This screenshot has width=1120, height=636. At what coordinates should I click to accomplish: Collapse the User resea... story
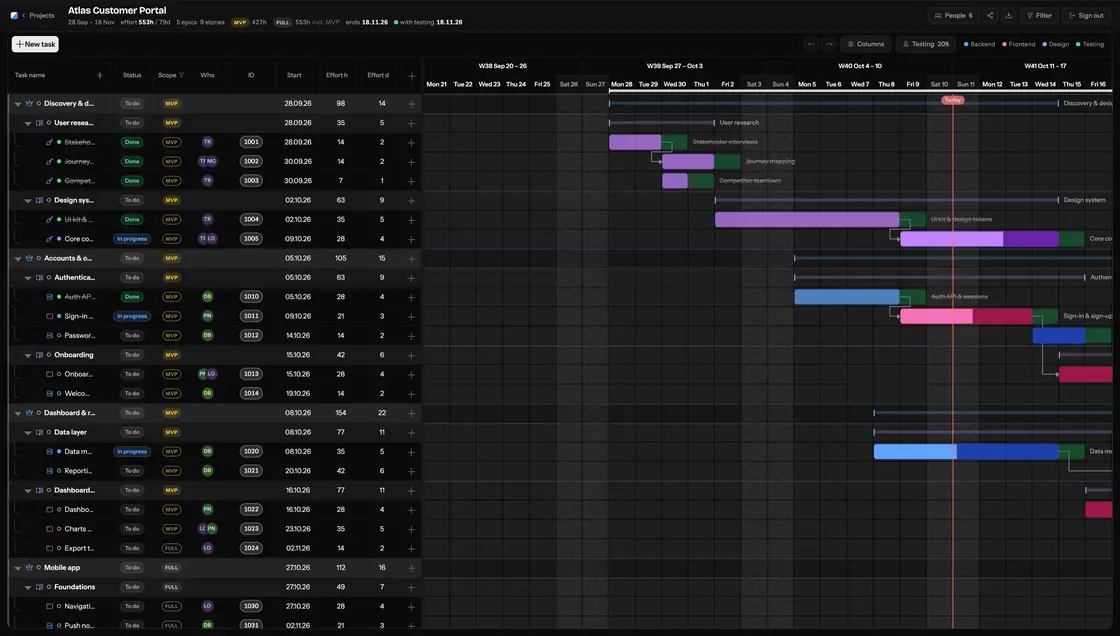tap(28, 123)
